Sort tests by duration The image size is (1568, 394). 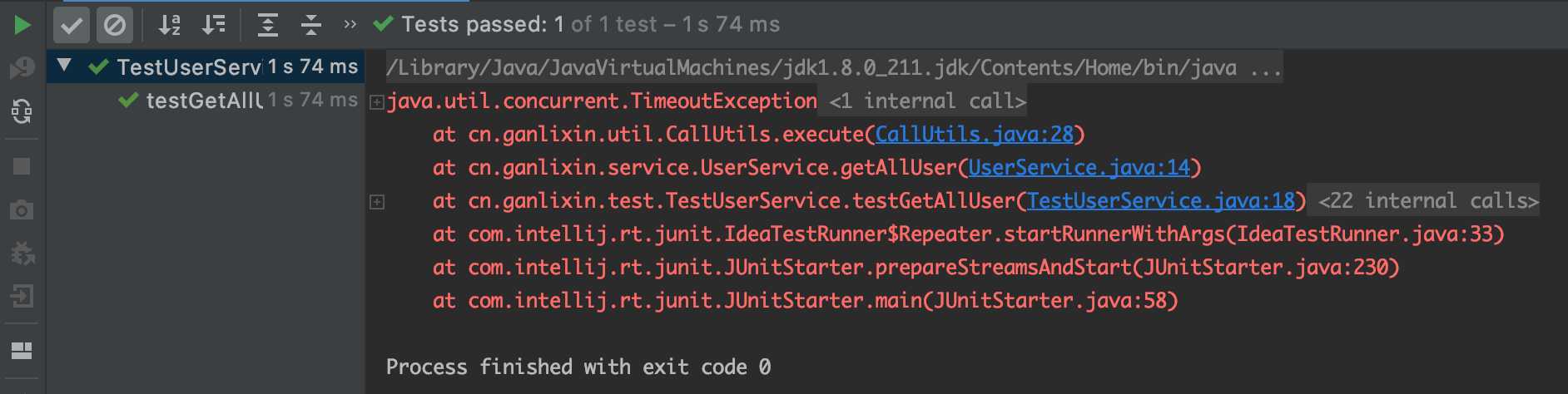[x=214, y=25]
